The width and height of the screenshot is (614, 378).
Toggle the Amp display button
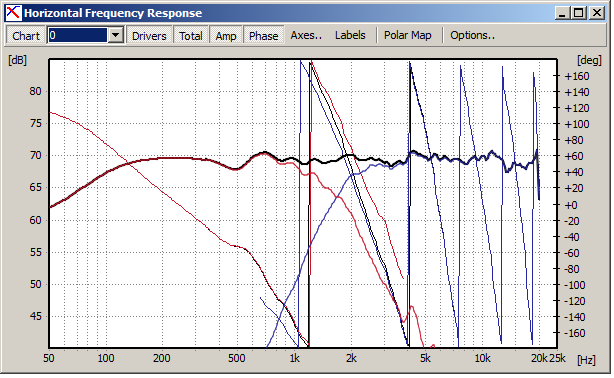click(226, 36)
